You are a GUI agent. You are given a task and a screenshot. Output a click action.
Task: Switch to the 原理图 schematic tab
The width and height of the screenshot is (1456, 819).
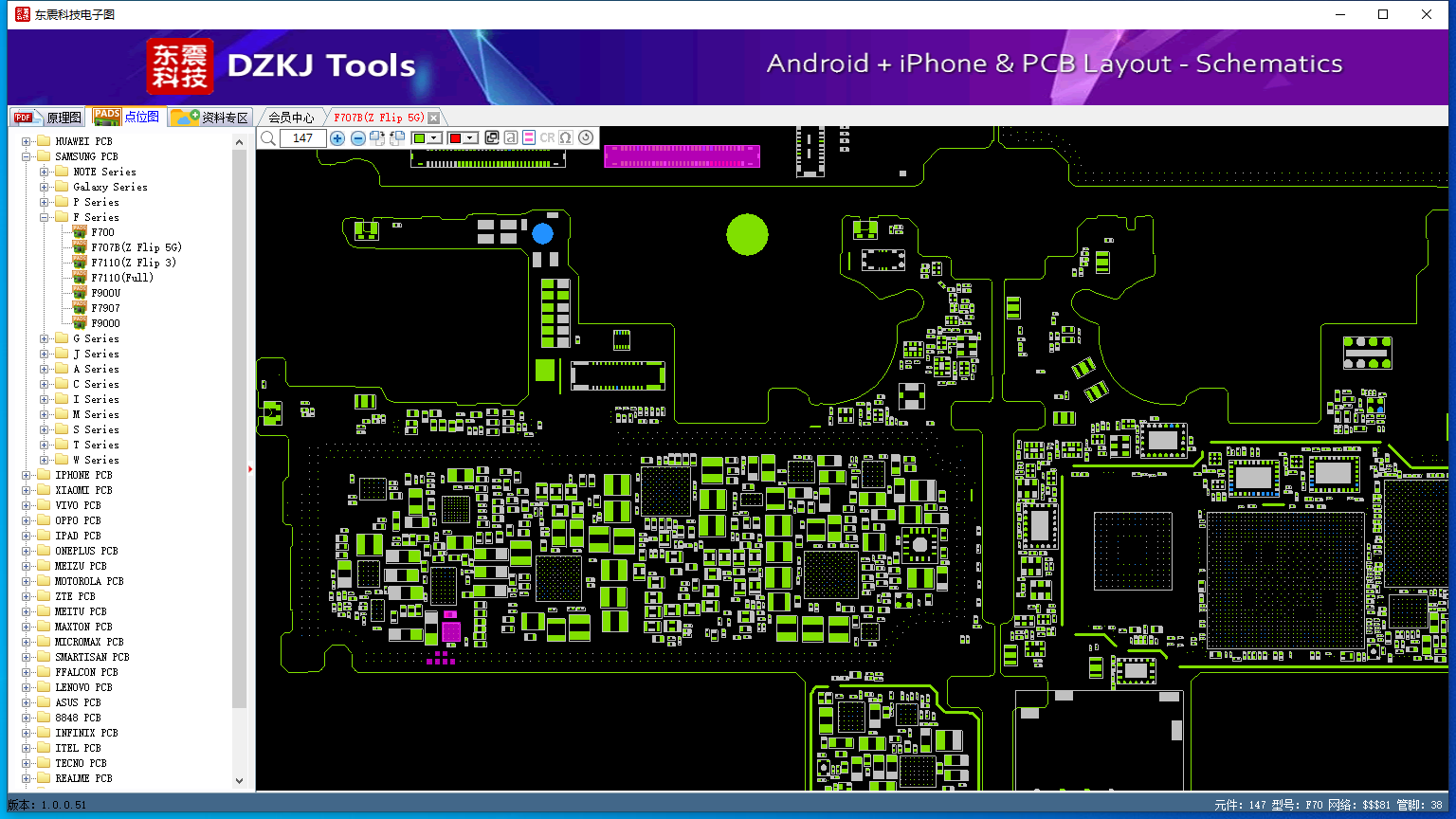tap(47, 118)
